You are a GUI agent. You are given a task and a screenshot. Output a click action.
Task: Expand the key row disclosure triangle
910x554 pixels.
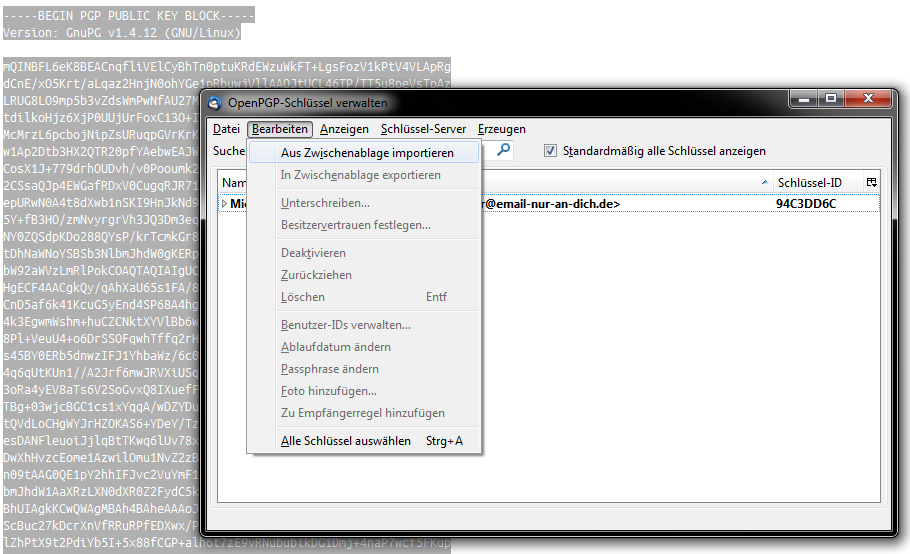pos(224,203)
